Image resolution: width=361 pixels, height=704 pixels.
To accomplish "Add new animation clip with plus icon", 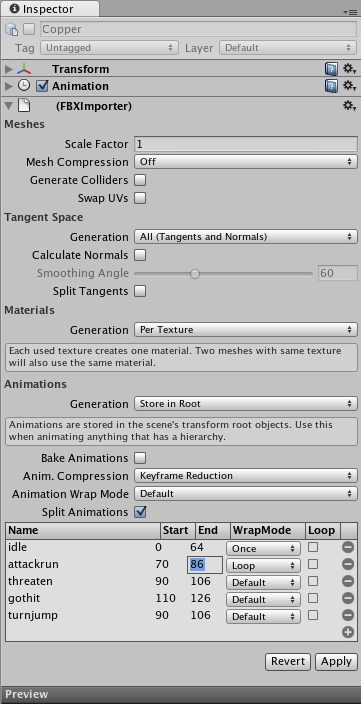I will coord(348,632).
